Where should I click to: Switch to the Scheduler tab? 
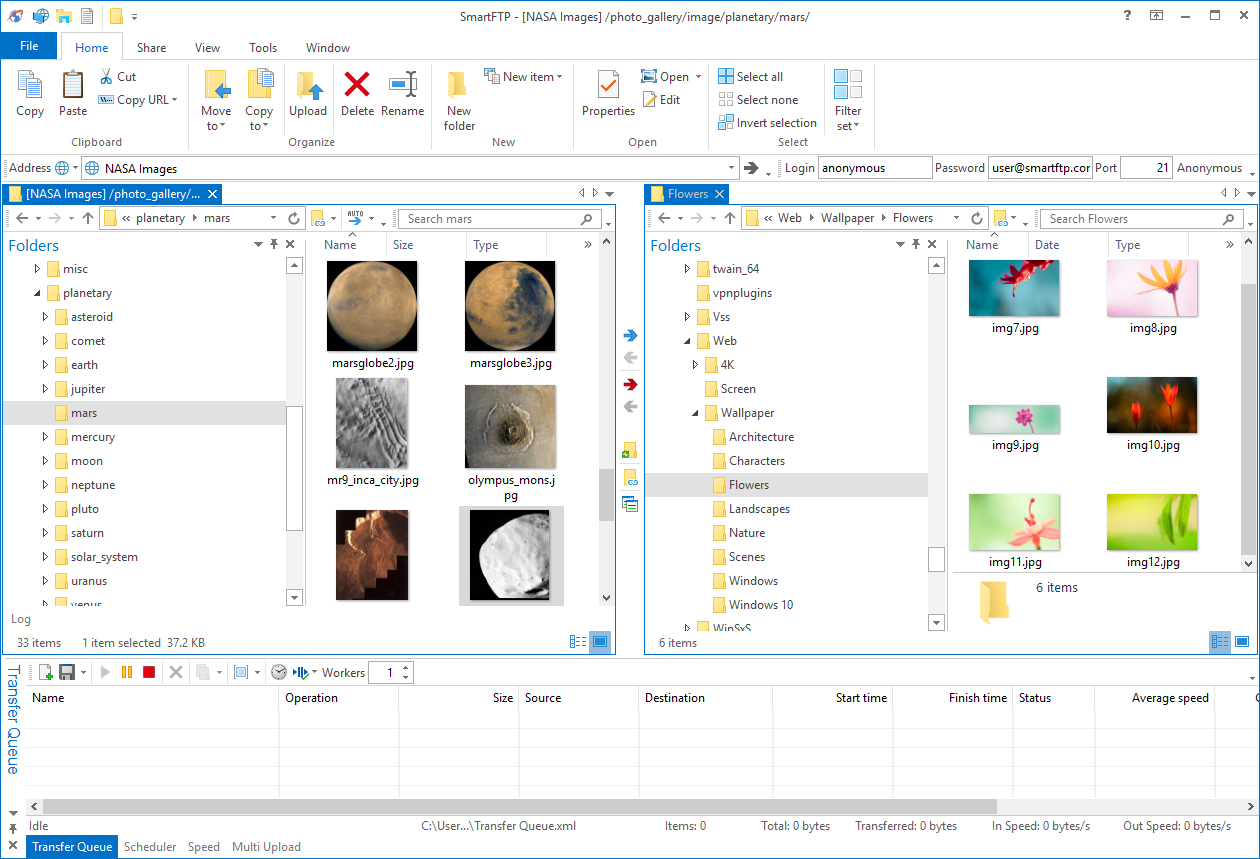[150, 846]
